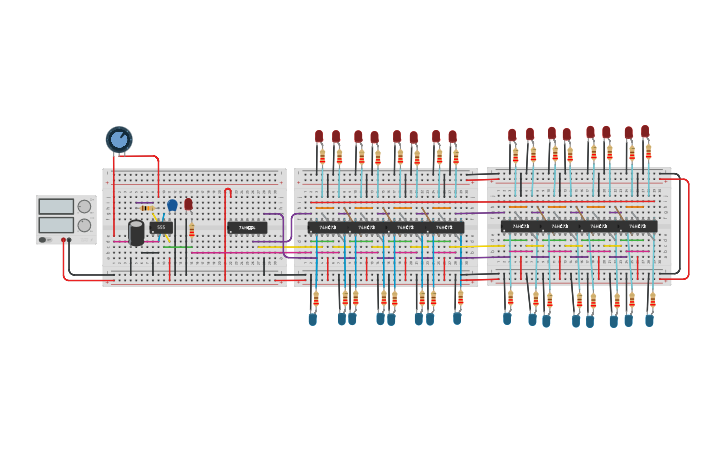Select the red hook-shaped jumper on the left breadboard
This screenshot has width=725, height=453.
(x=227, y=234)
